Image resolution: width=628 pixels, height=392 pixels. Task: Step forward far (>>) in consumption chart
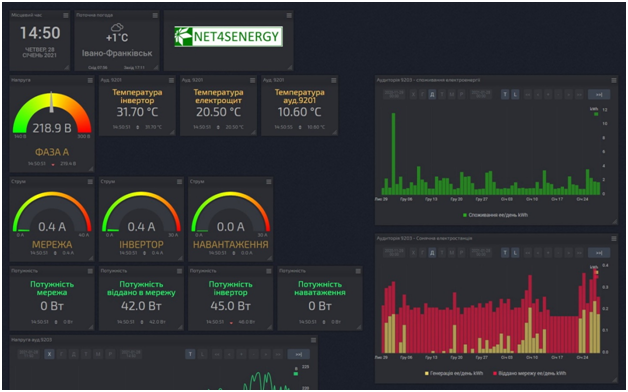coord(579,94)
